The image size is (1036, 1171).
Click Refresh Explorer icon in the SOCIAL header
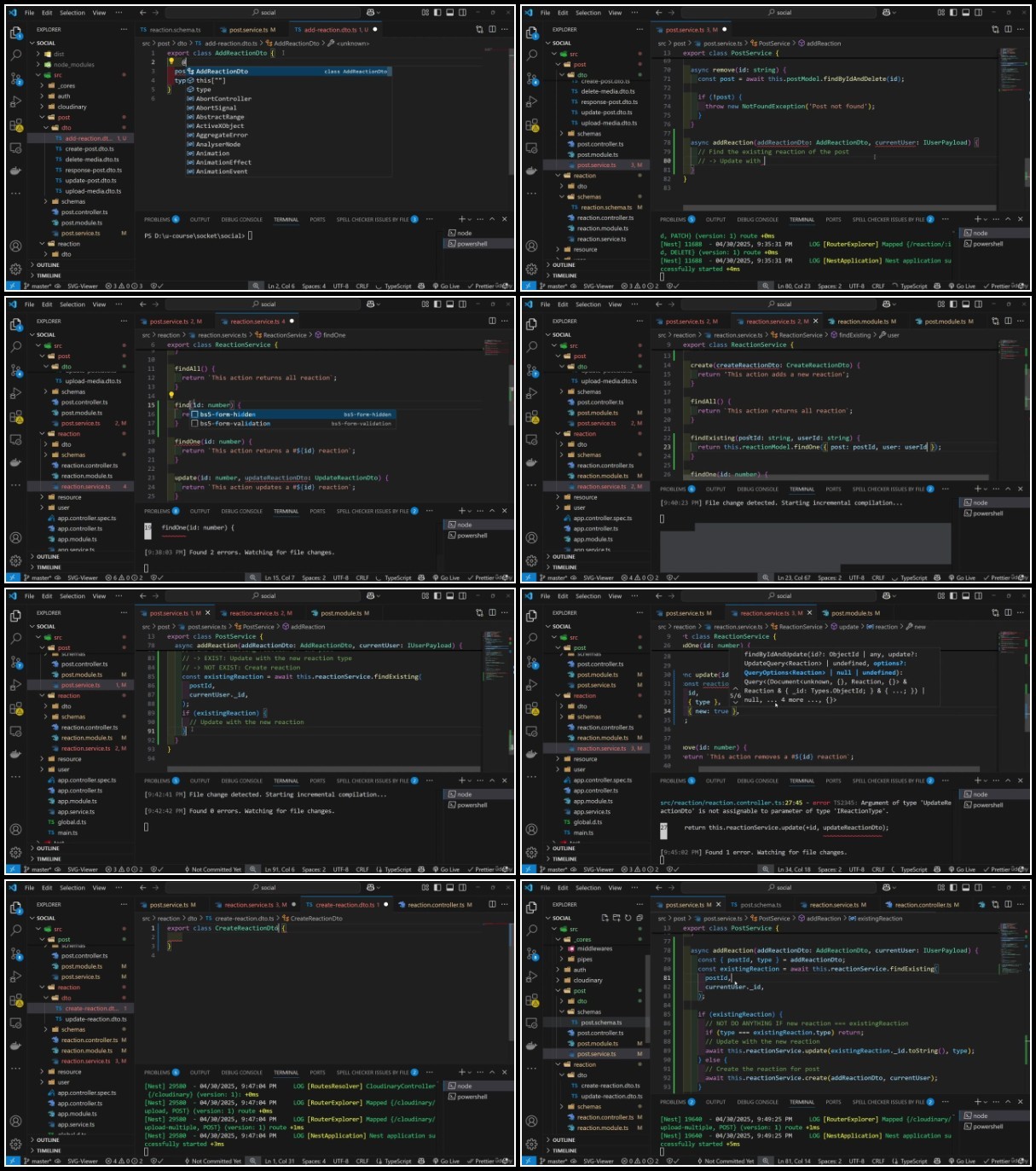click(628, 918)
